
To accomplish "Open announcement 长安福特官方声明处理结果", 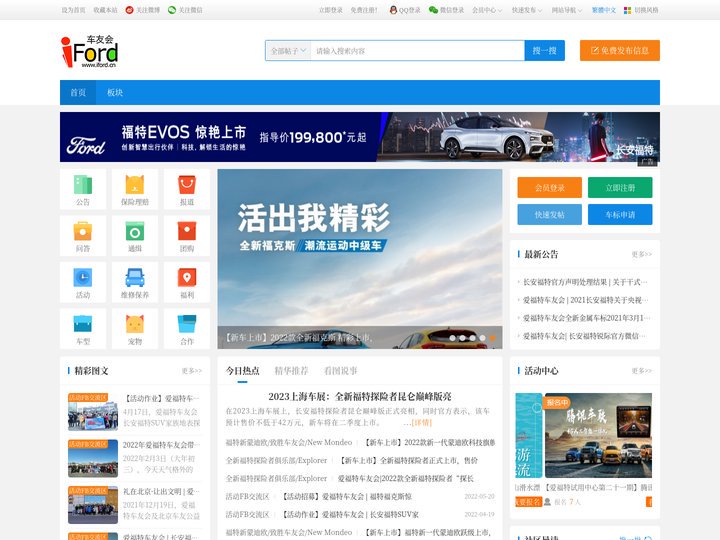I will coord(585,282).
